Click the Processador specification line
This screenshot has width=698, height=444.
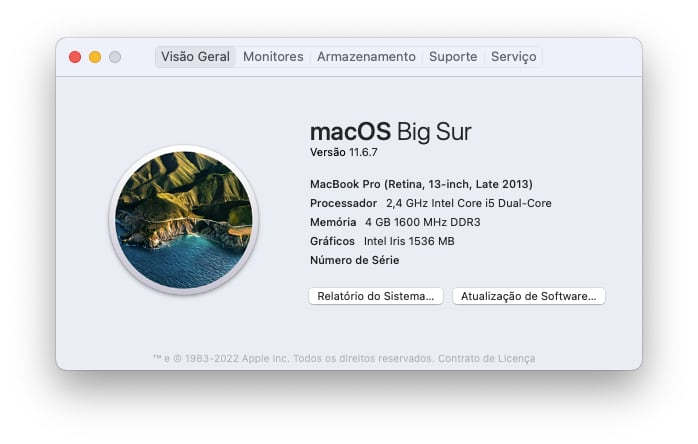coord(430,203)
